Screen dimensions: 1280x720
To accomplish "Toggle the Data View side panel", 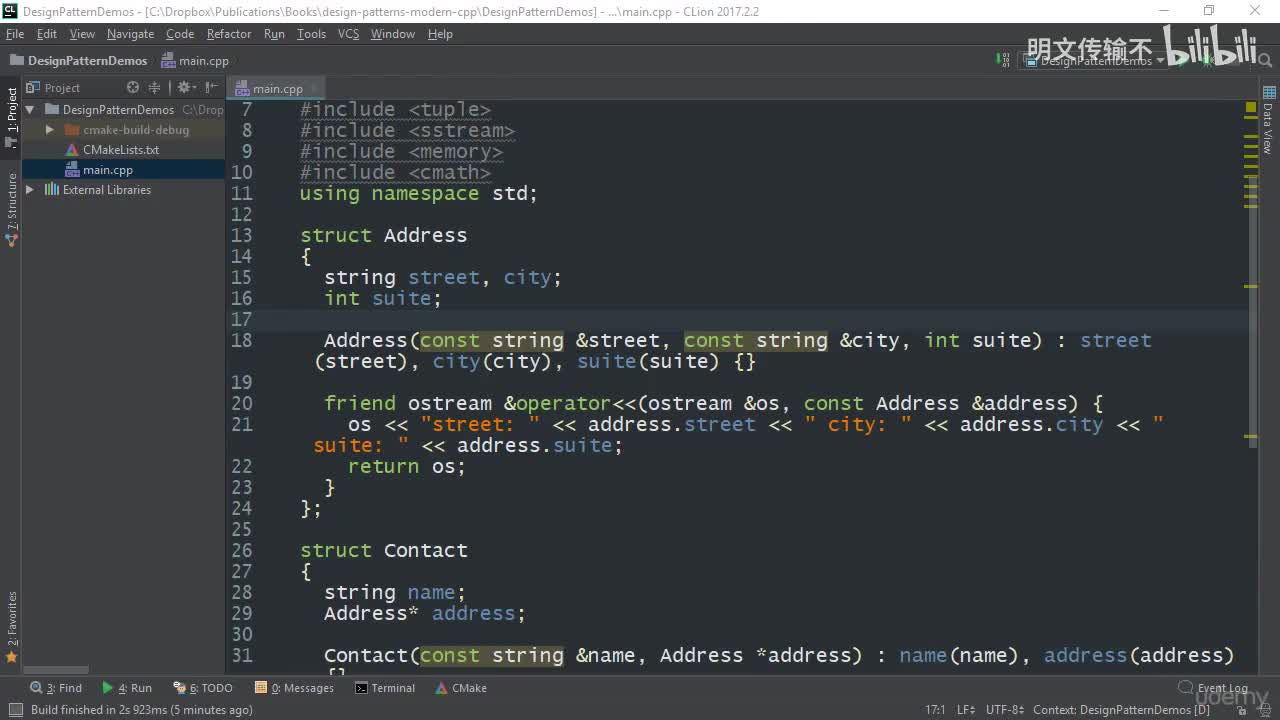I will pos(1268,120).
